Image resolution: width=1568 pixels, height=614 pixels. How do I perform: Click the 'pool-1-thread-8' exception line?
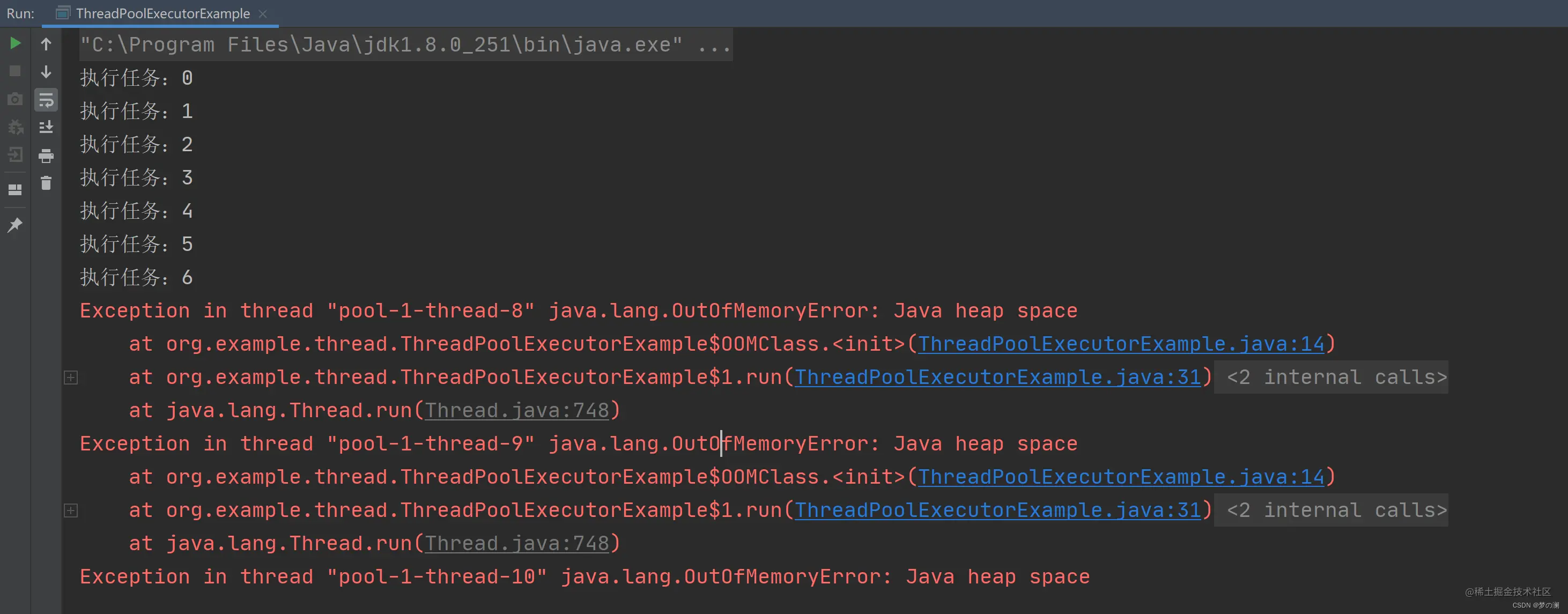[x=579, y=311]
